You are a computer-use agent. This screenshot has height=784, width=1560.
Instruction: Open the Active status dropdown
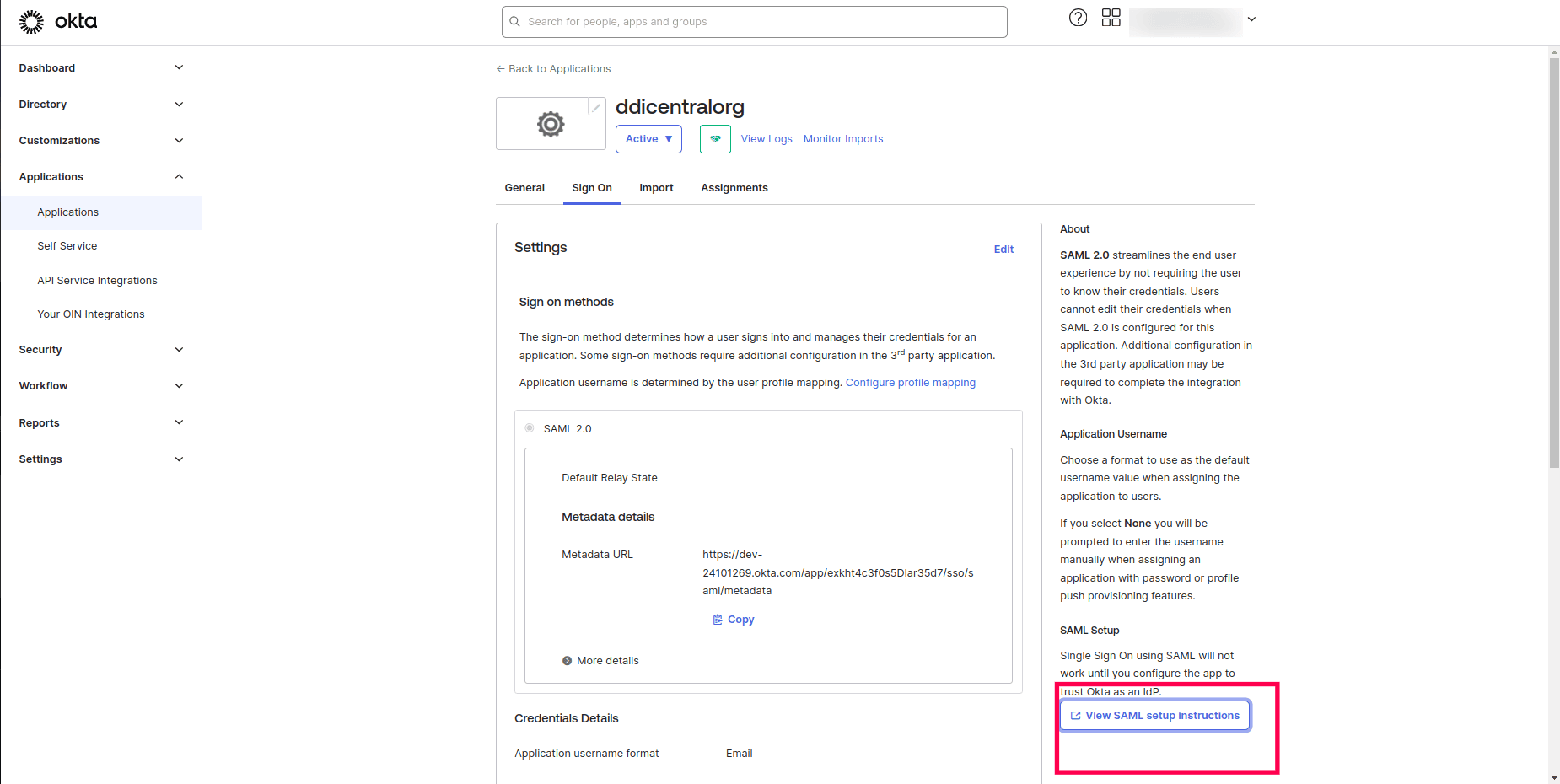pyautogui.click(x=648, y=138)
